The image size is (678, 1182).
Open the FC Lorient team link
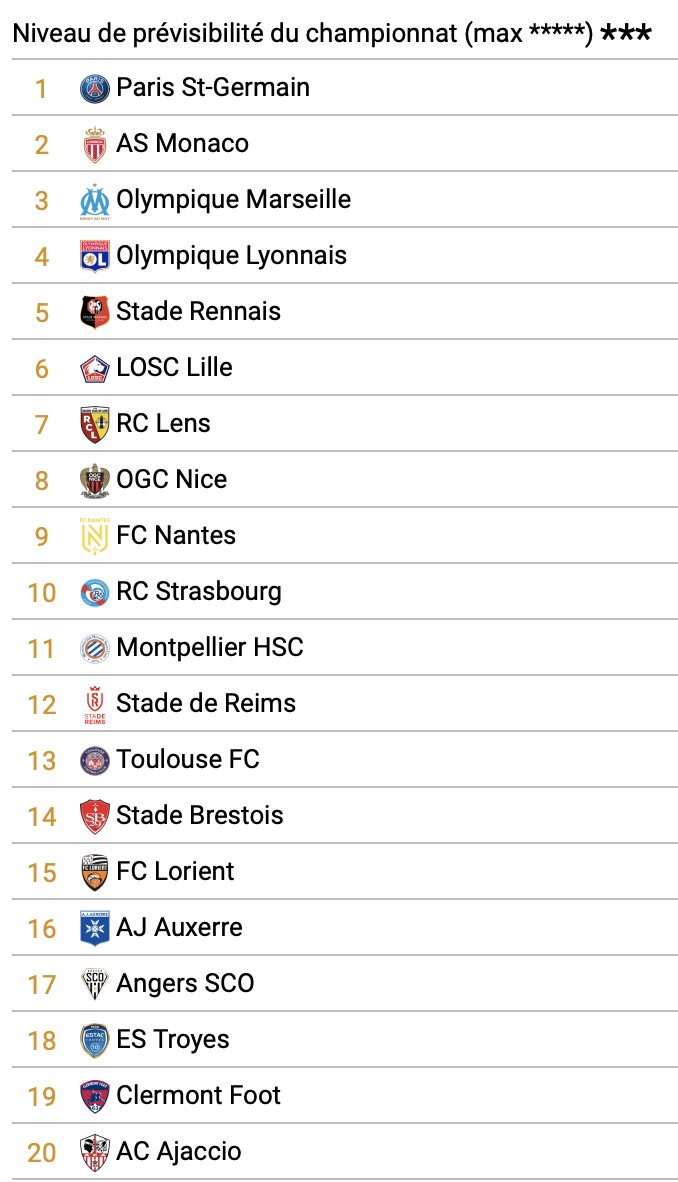point(175,871)
